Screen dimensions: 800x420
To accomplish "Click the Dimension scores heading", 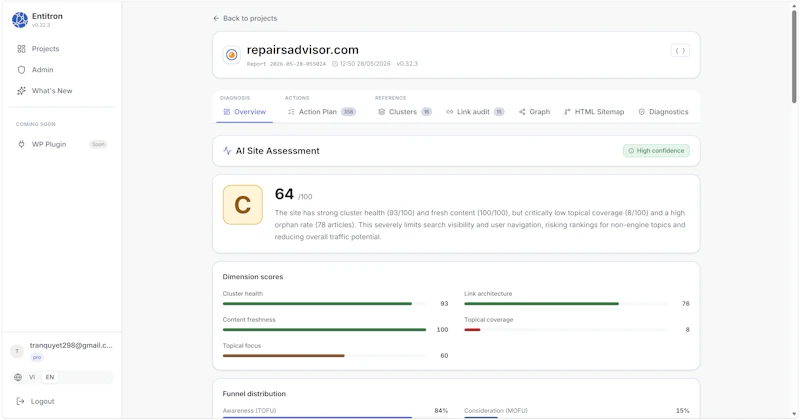I will pos(253,277).
